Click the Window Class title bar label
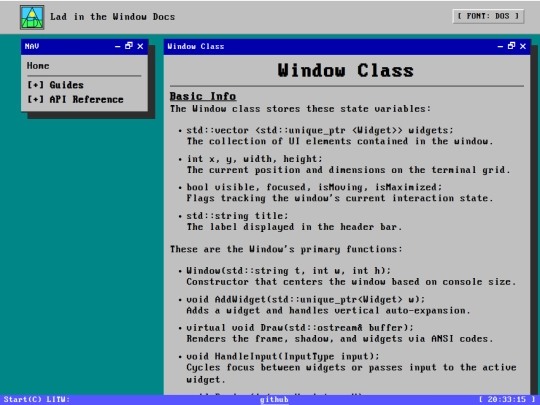The image size is (540, 405). click(x=196, y=46)
